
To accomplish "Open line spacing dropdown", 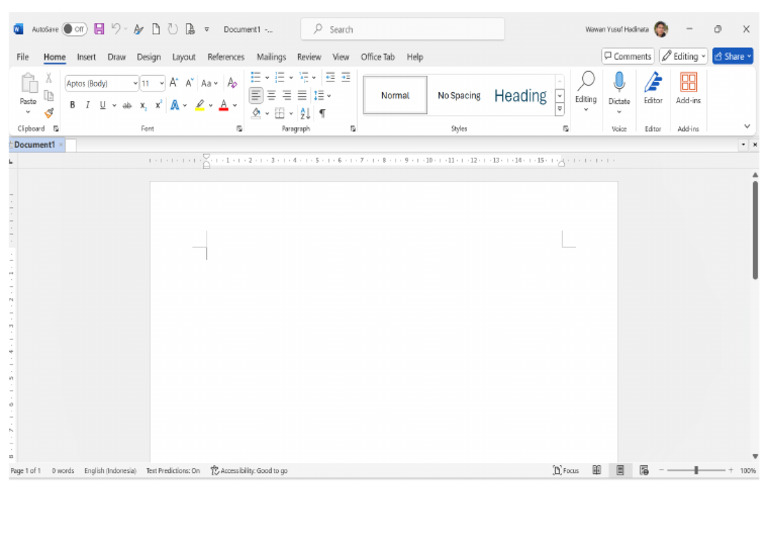I will click(323, 95).
